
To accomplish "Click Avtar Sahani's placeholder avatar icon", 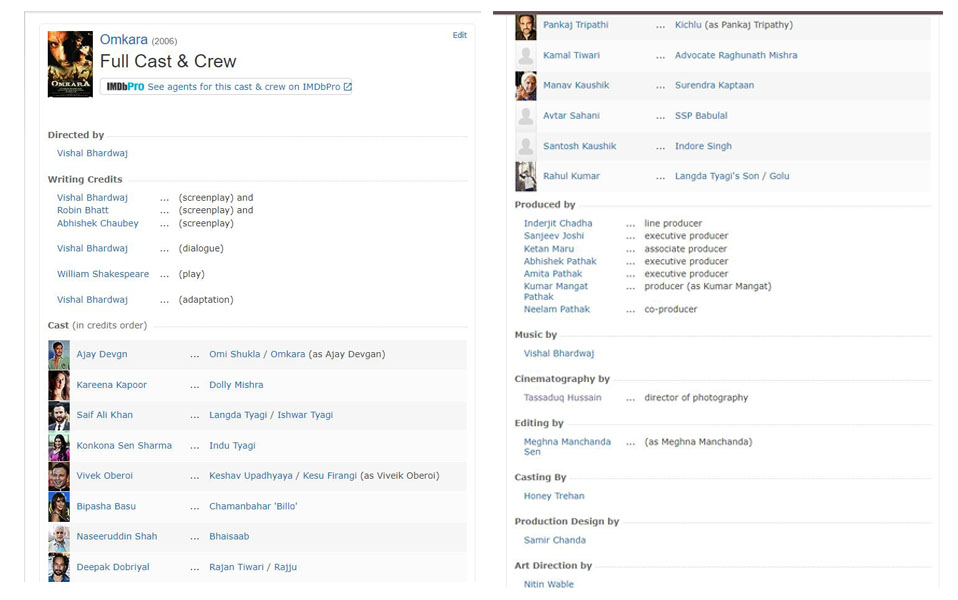I will click(525, 116).
